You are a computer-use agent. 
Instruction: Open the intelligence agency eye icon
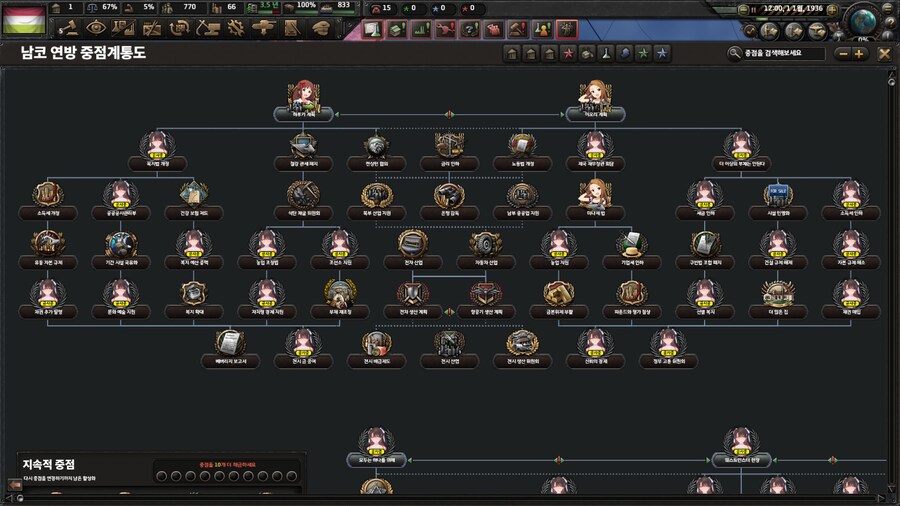(x=96, y=28)
